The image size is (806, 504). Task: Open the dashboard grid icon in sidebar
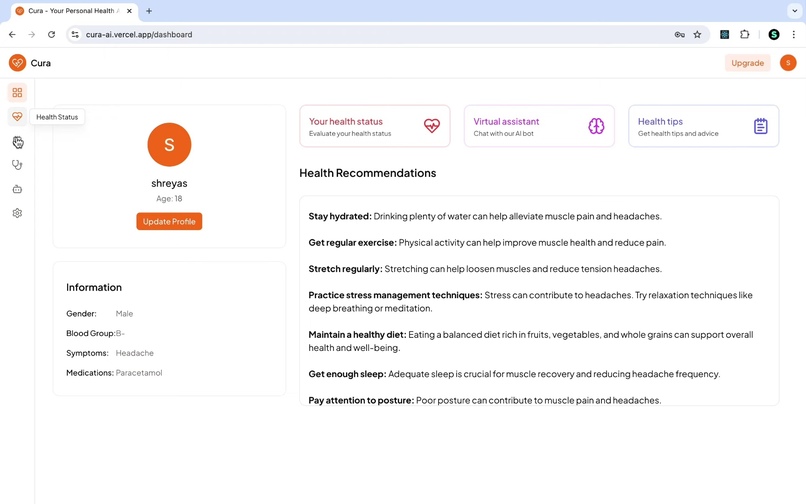pos(17,93)
